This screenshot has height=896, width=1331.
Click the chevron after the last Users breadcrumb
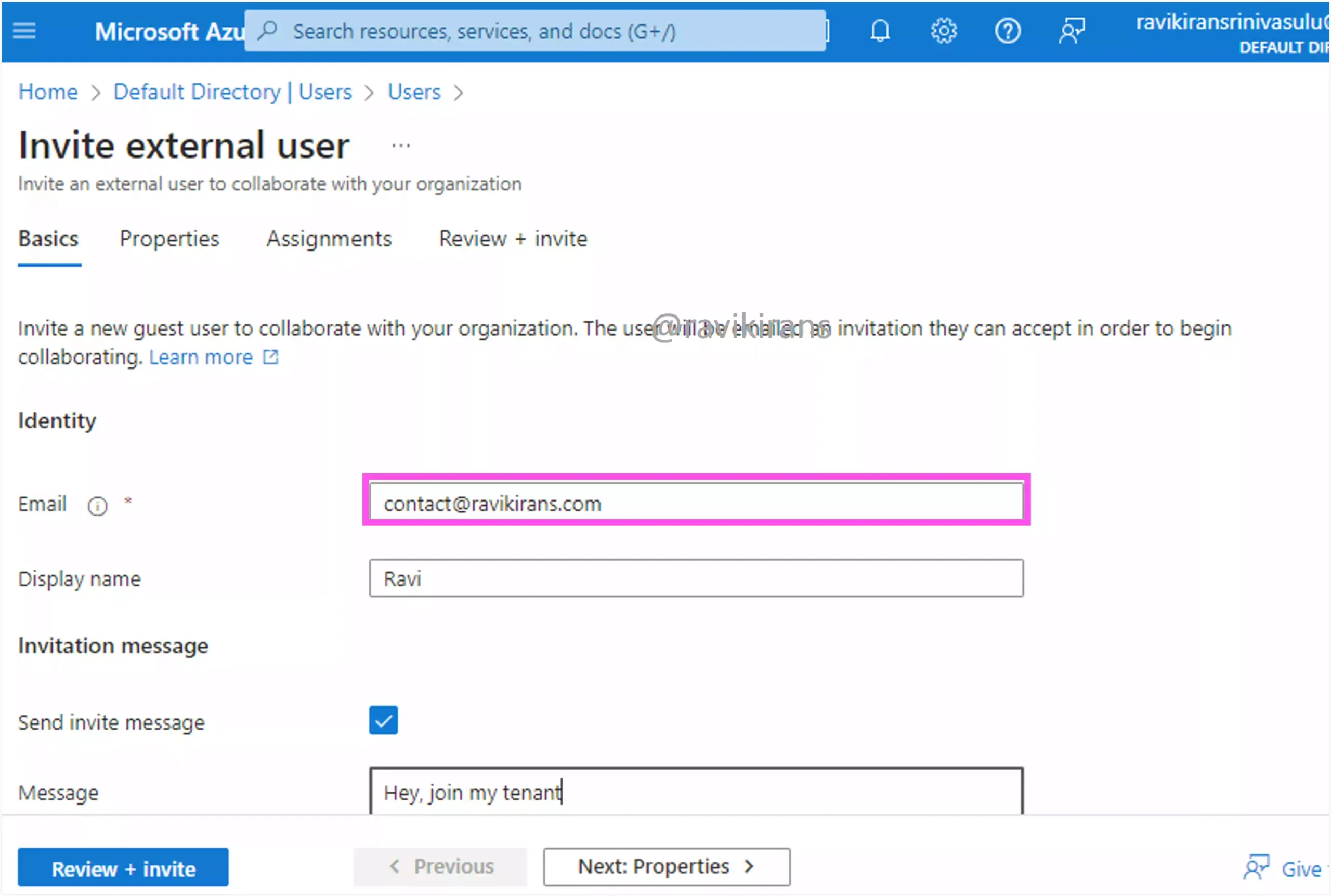[x=458, y=93]
